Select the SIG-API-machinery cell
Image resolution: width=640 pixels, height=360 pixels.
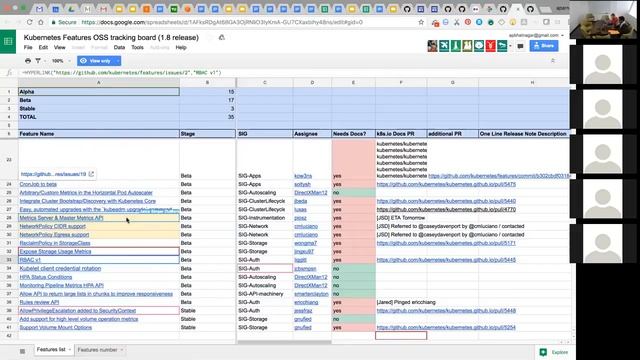pyautogui.click(x=264, y=294)
